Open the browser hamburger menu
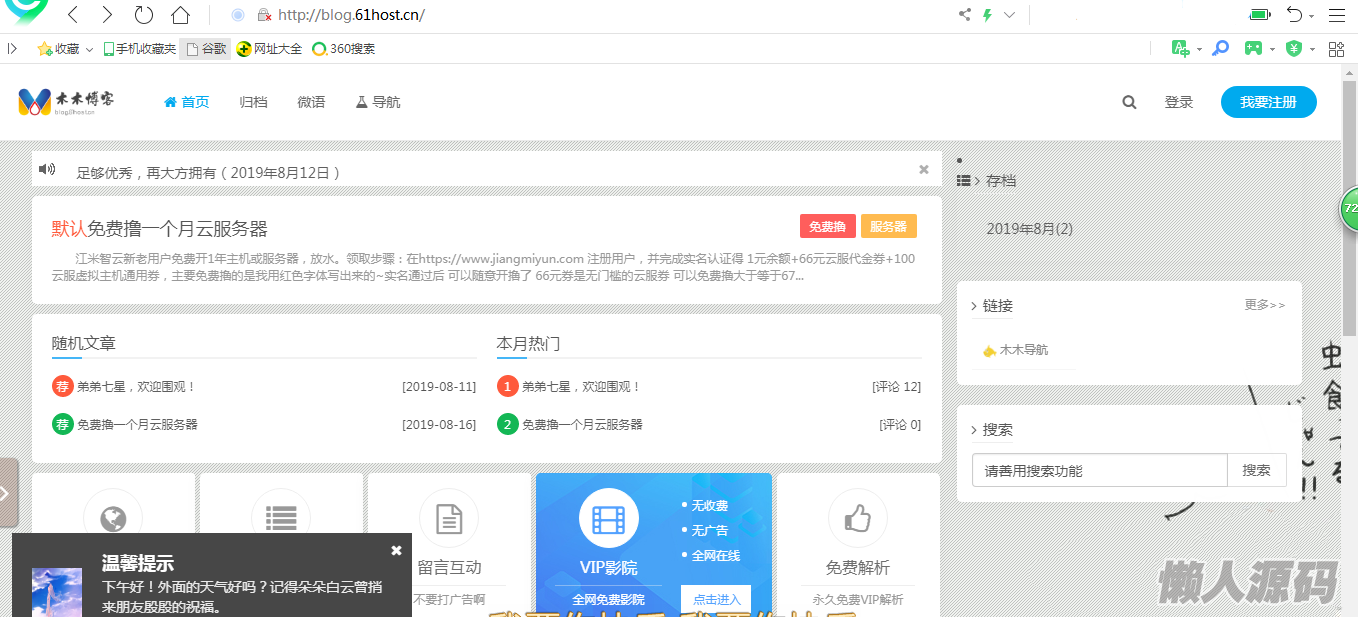1358x617 pixels. pos(1337,15)
